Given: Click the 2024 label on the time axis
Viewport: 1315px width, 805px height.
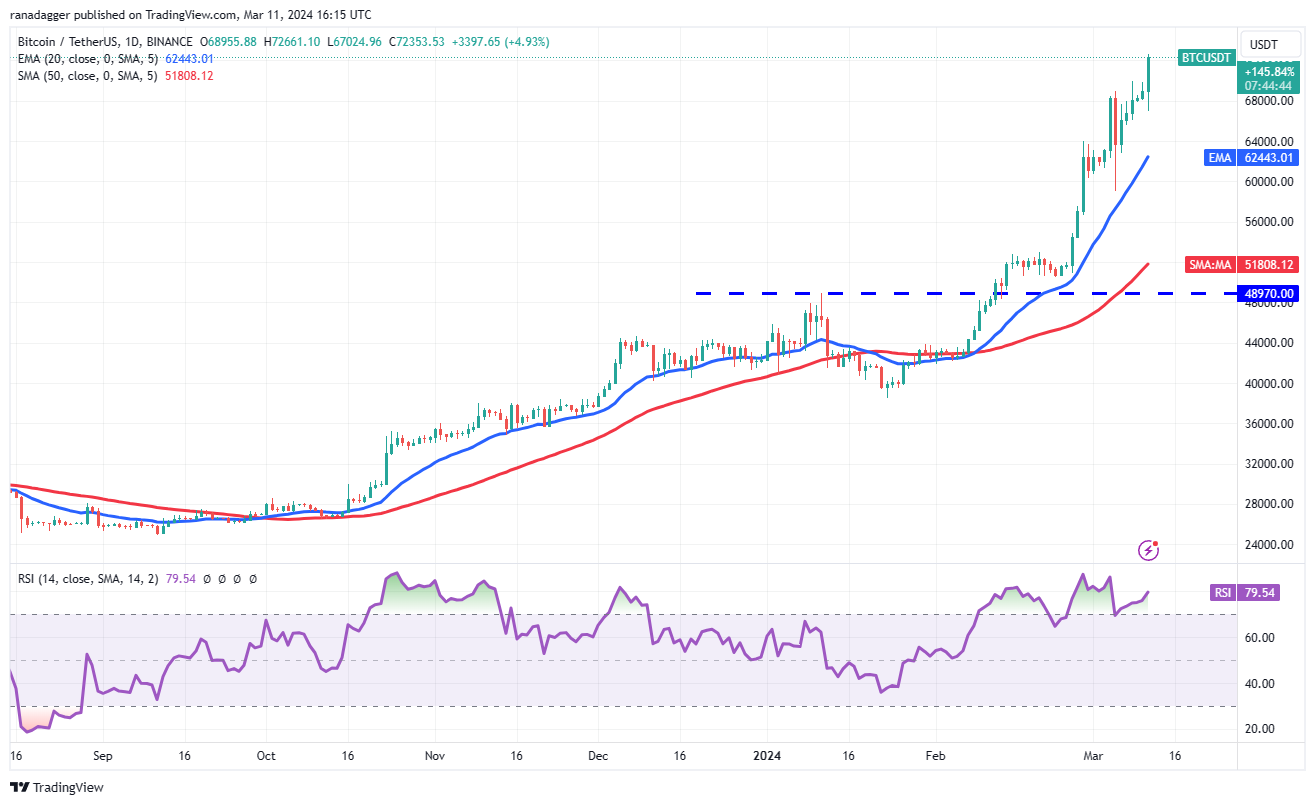Looking at the screenshot, I should (765, 756).
